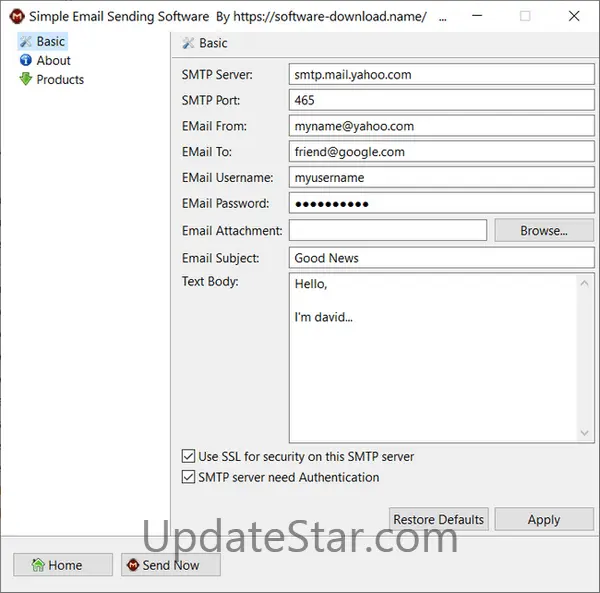The height and width of the screenshot is (593, 600).
Task: Click the Send Now button
Action: 171,565
